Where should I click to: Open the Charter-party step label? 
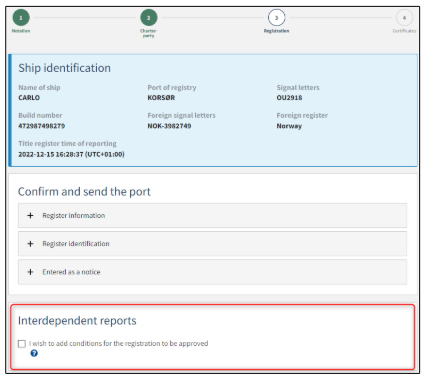(149, 33)
